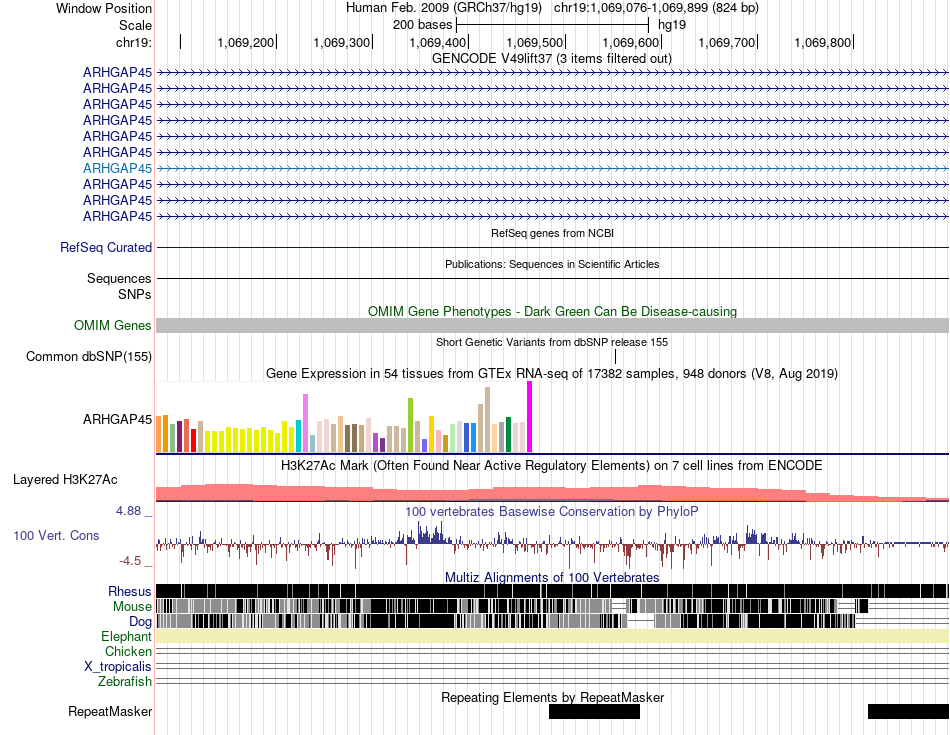This screenshot has height=735, width=950.
Task: Click the Mouse alignment row label
Action: [132, 607]
